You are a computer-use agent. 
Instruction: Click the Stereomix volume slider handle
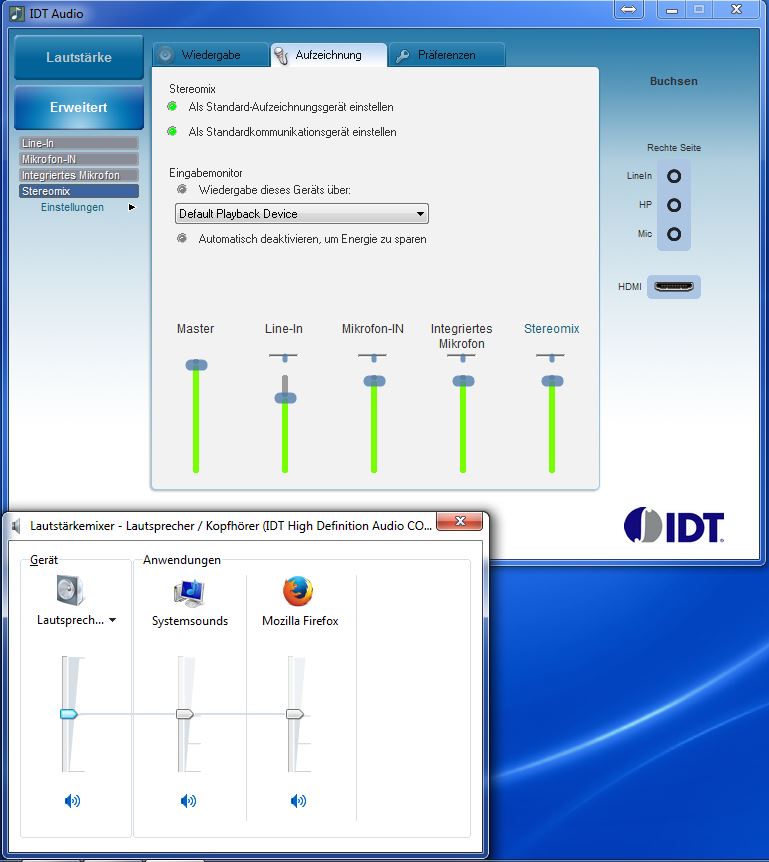(552, 381)
